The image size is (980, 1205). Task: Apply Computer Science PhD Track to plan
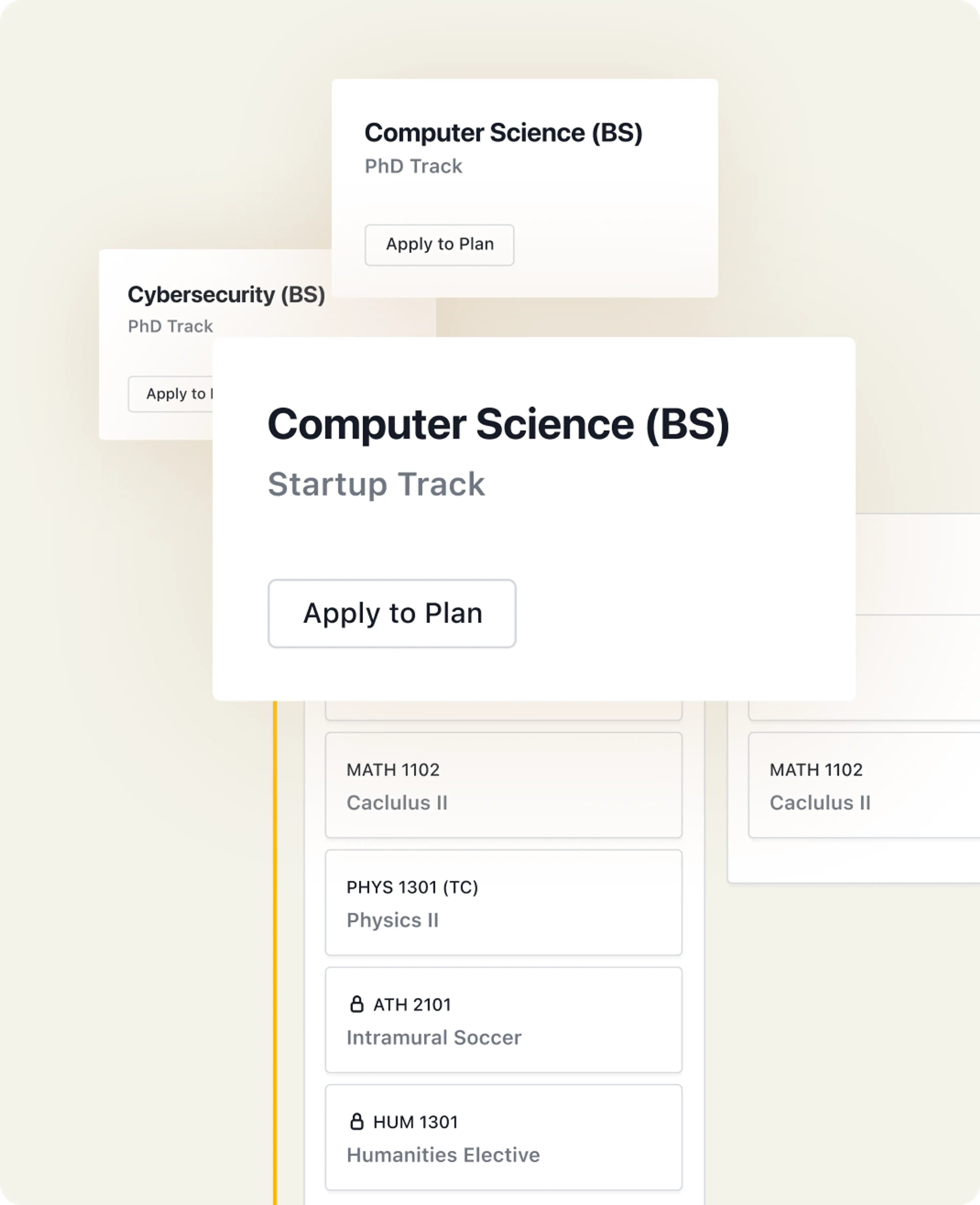pyautogui.click(x=439, y=244)
